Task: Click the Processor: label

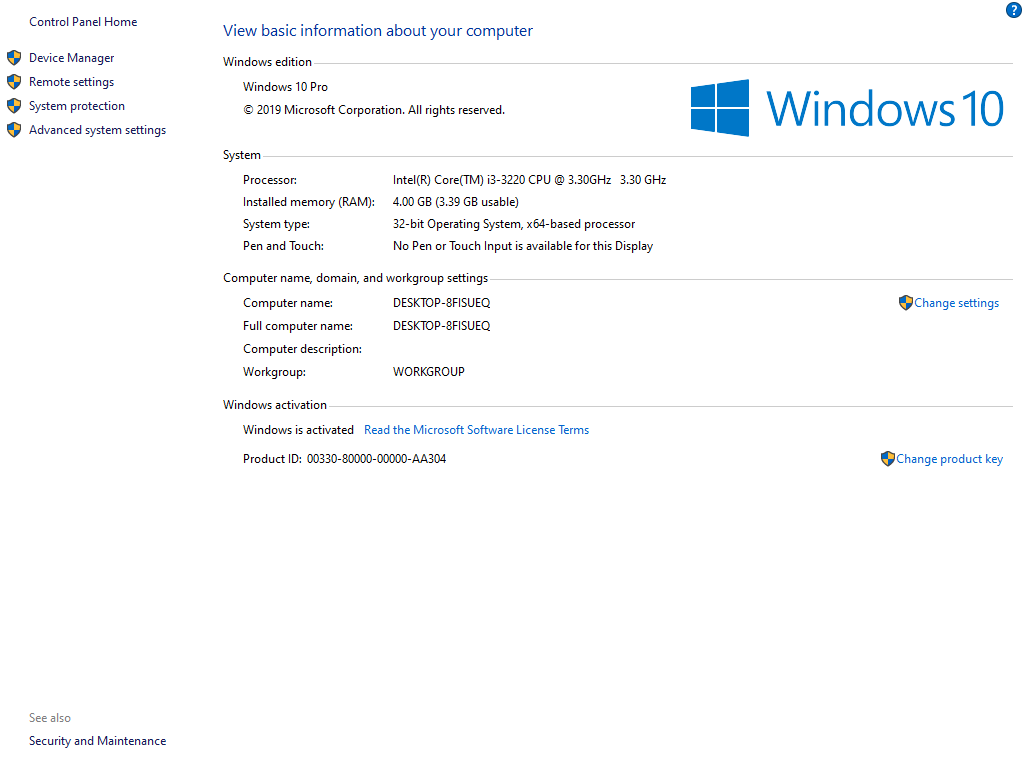Action: coord(270,180)
